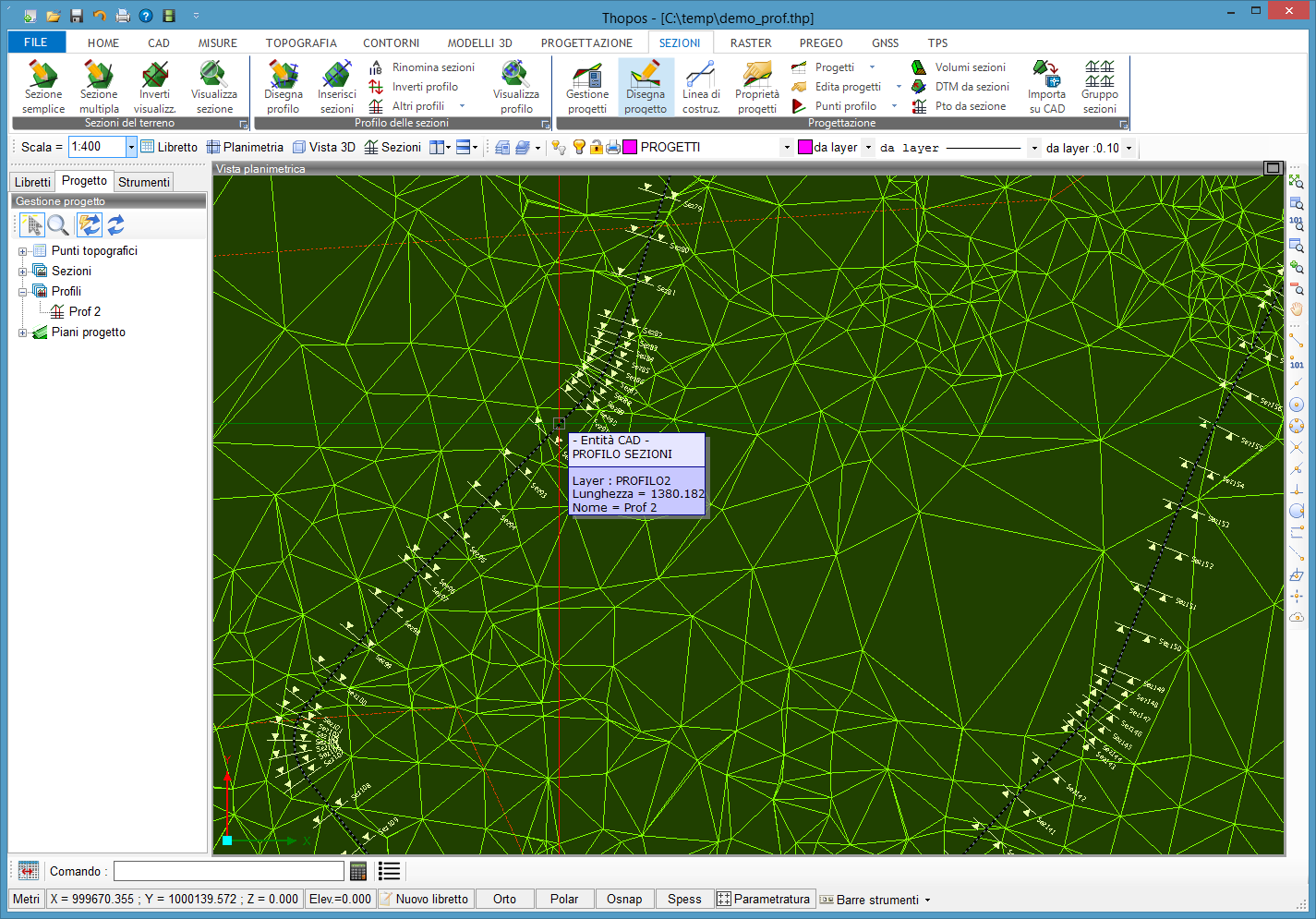Open the Strumenti panel tab
The image size is (1316, 919).
[x=144, y=182]
